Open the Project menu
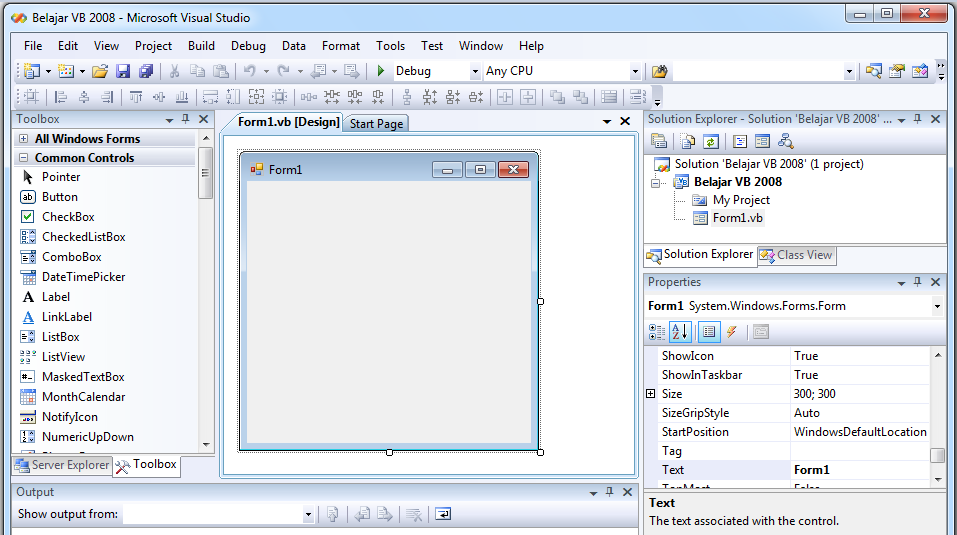The image size is (957, 535). [x=153, y=46]
